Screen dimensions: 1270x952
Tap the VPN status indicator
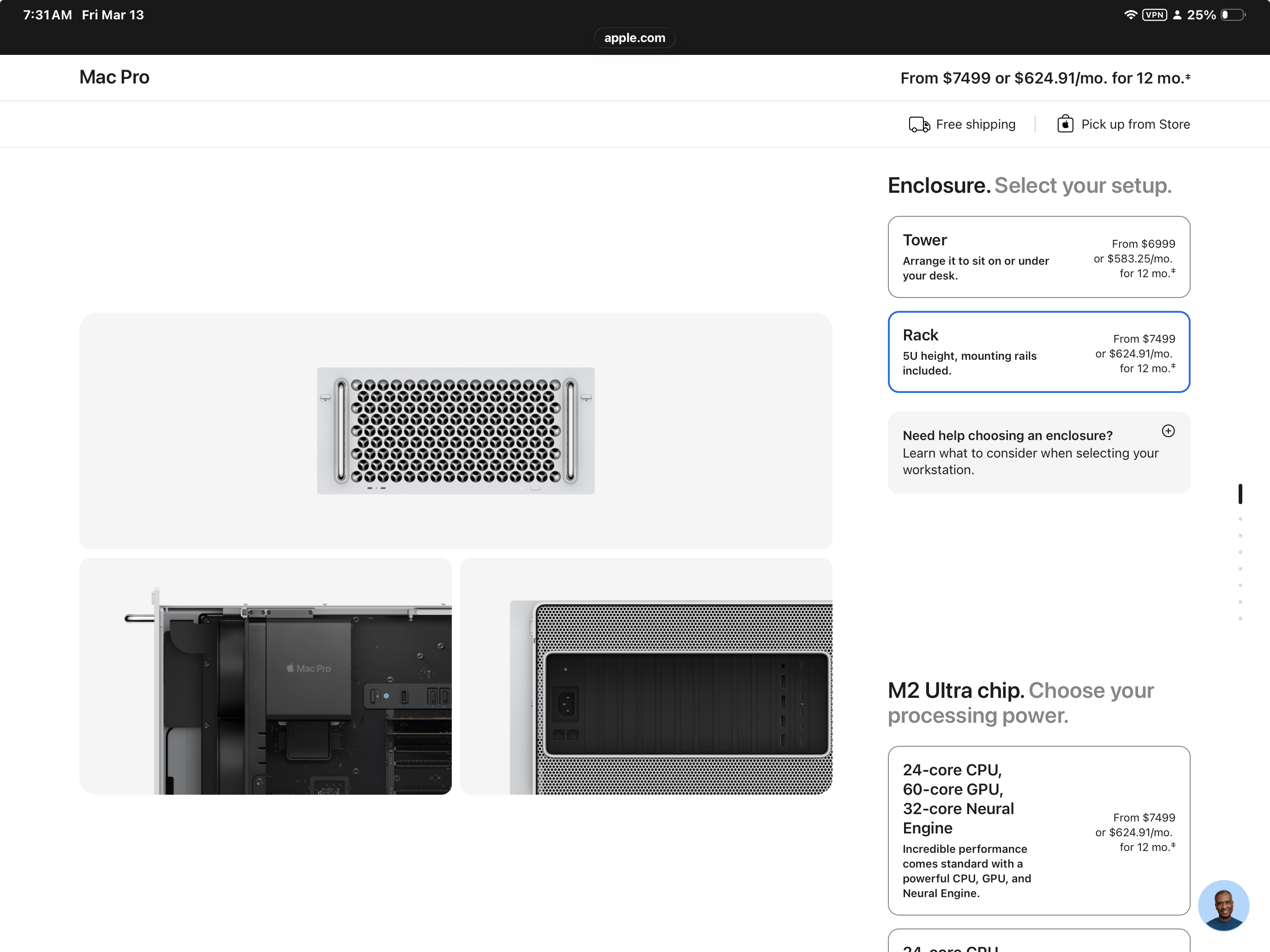pos(1154,15)
